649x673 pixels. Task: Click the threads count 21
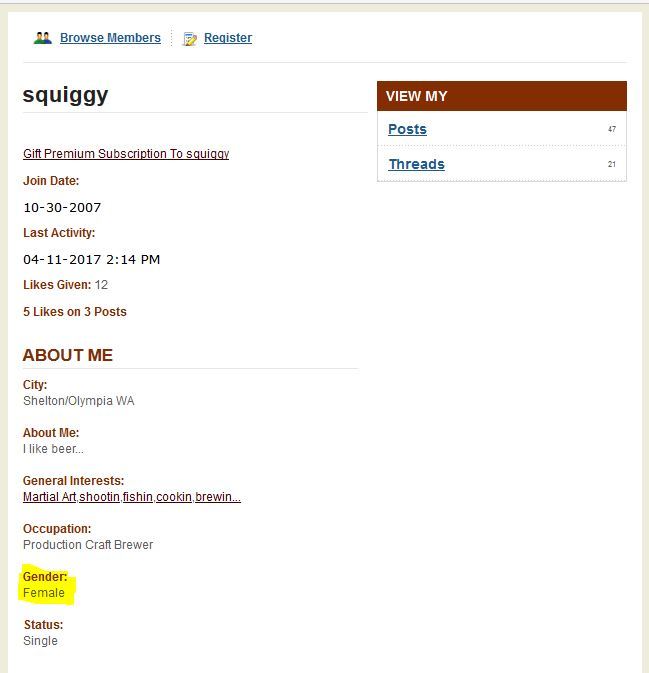tap(612, 164)
